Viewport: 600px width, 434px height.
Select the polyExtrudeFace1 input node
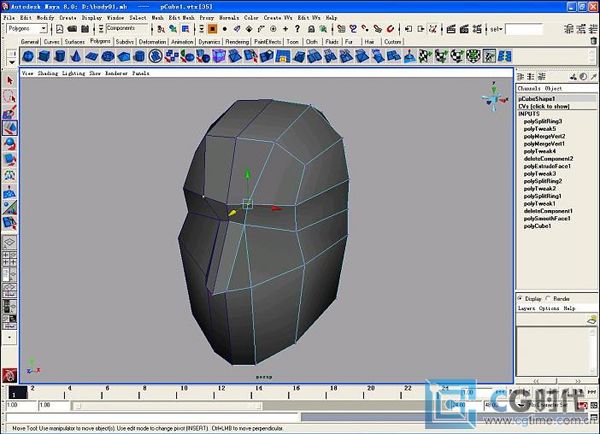(x=547, y=166)
